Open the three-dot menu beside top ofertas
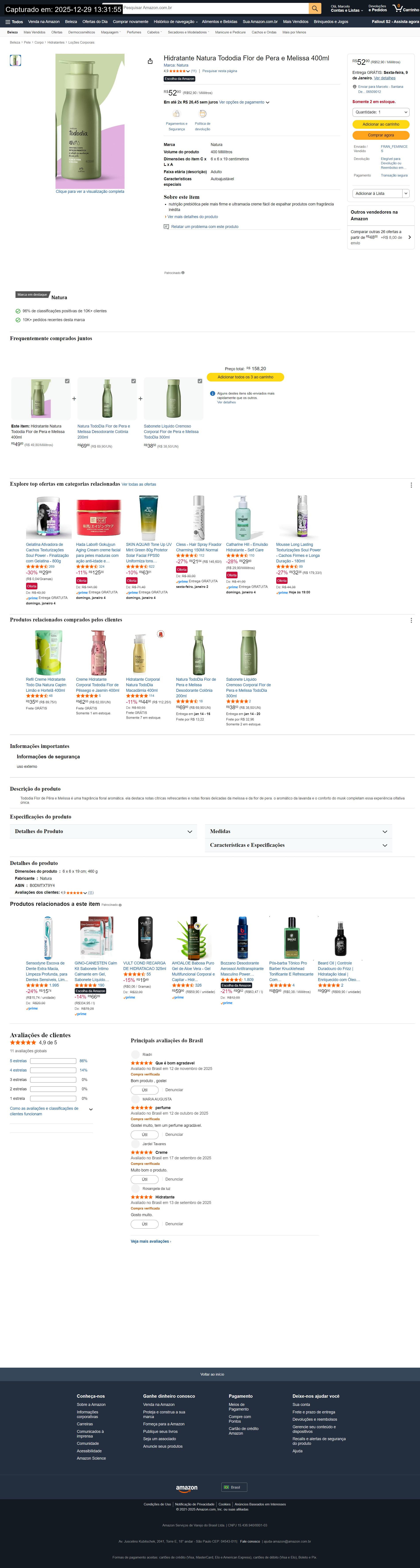Image resolution: width=420 pixels, height=1568 pixels. [x=411, y=485]
